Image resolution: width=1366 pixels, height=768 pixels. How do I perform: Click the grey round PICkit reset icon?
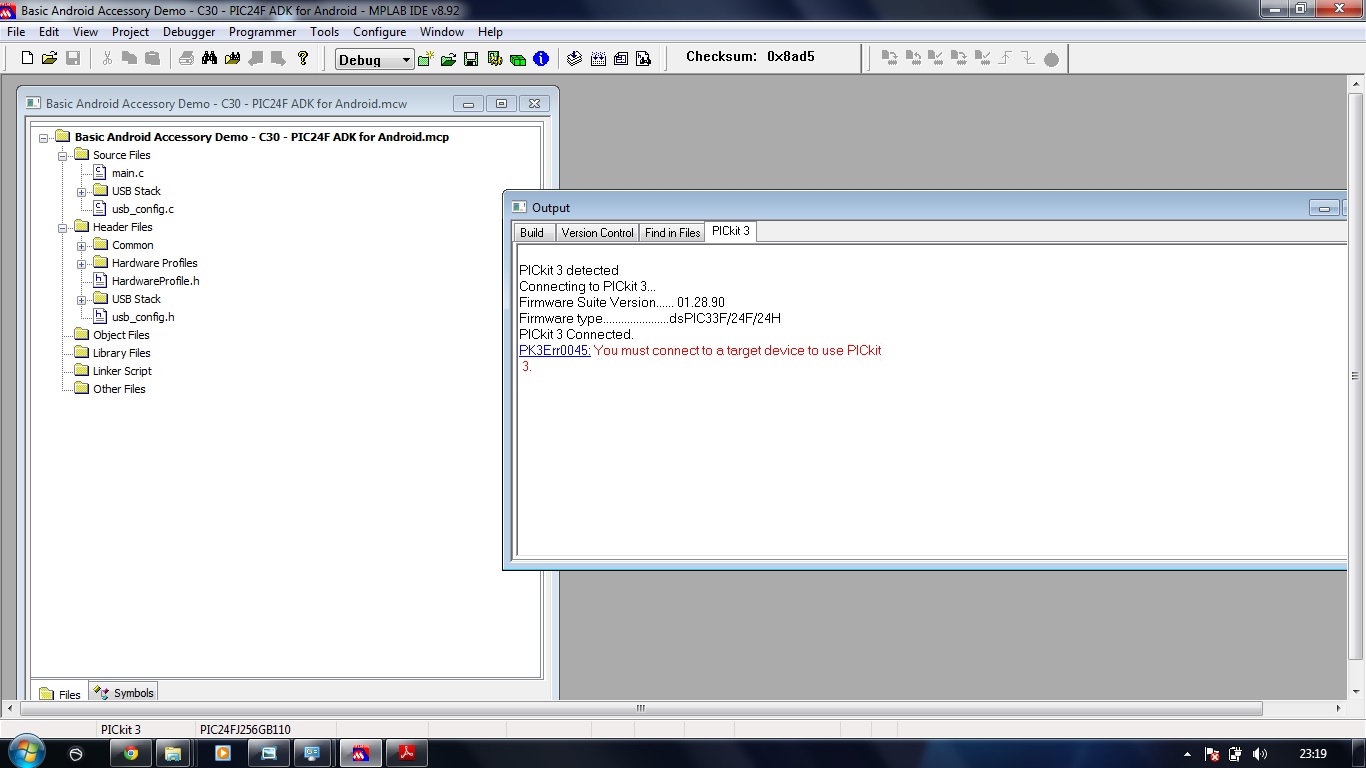pyautogui.click(x=1051, y=60)
